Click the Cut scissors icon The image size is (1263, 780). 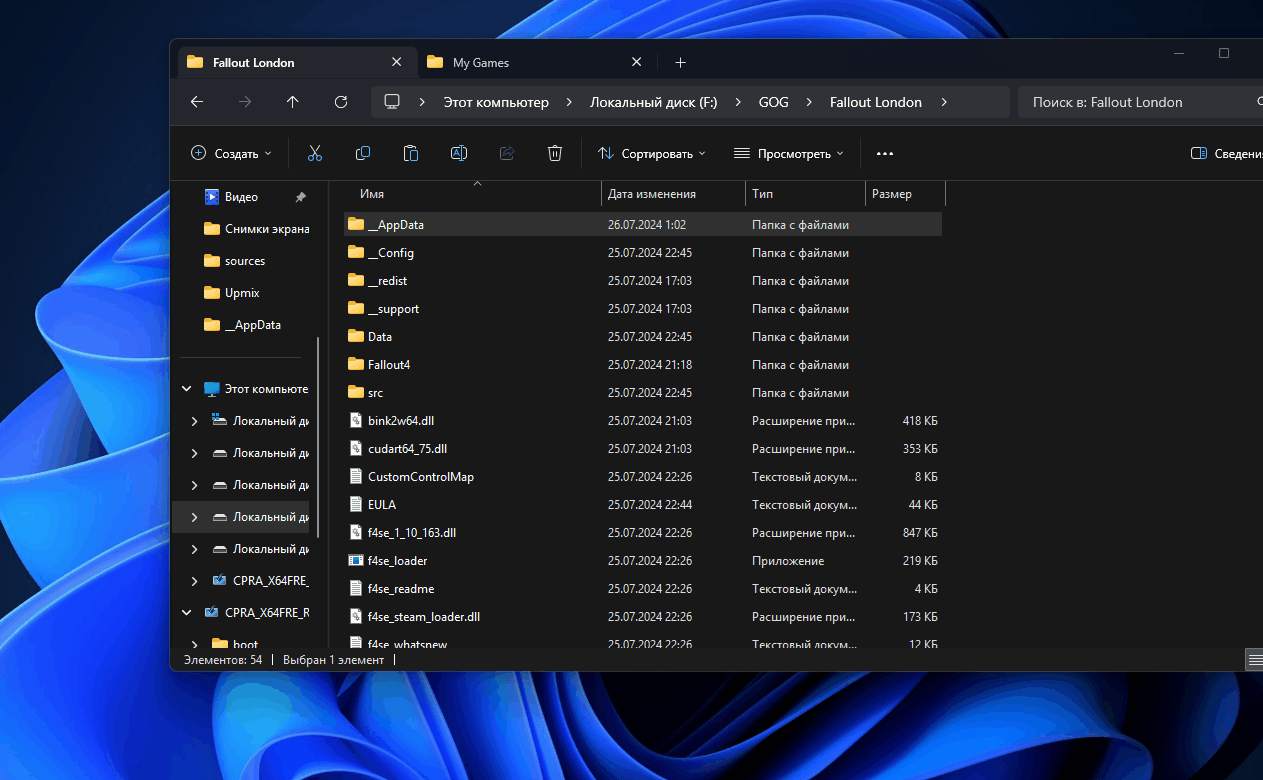pos(315,153)
